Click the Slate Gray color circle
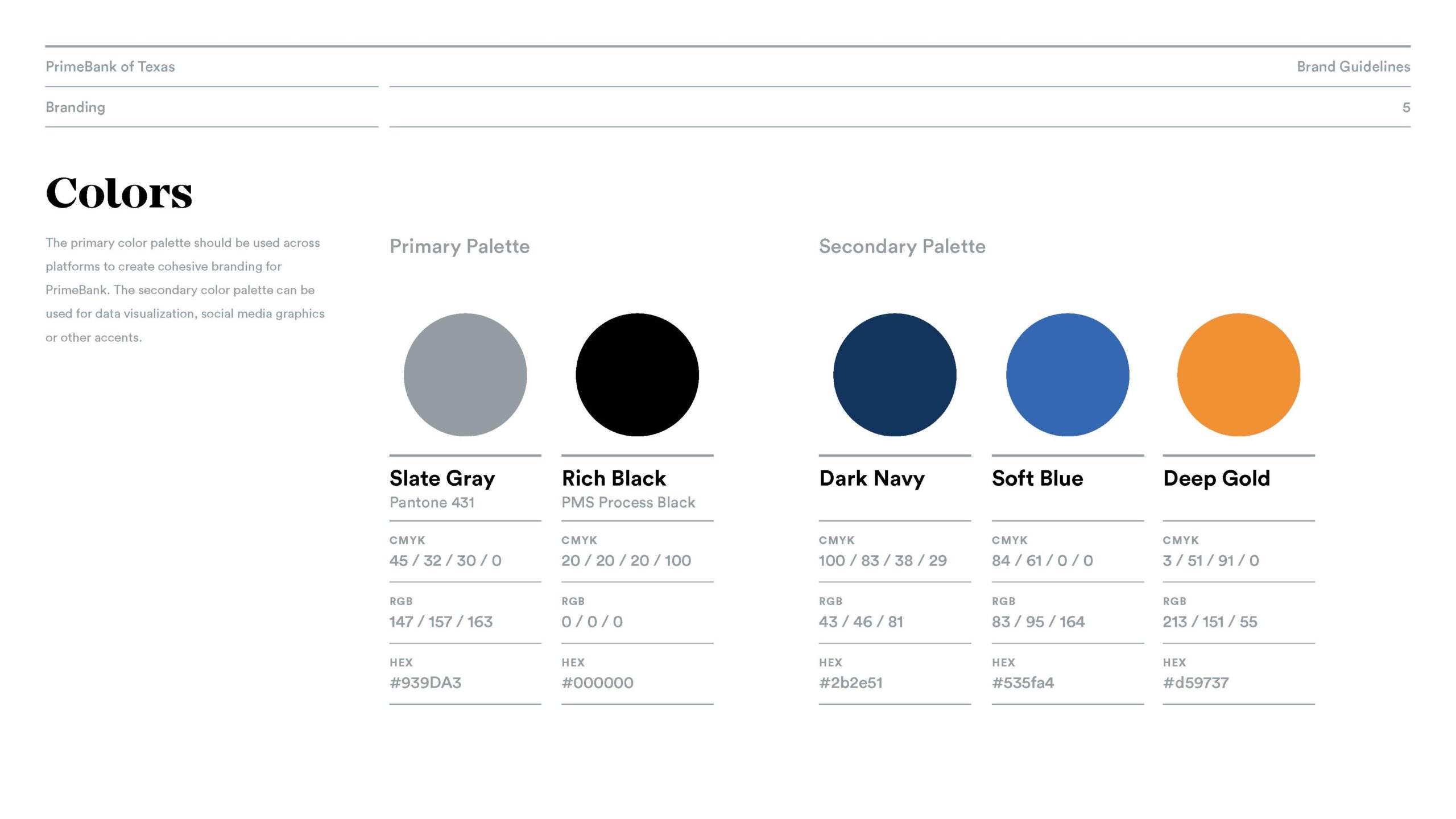Screen dimensions: 1456x819 click(x=465, y=375)
